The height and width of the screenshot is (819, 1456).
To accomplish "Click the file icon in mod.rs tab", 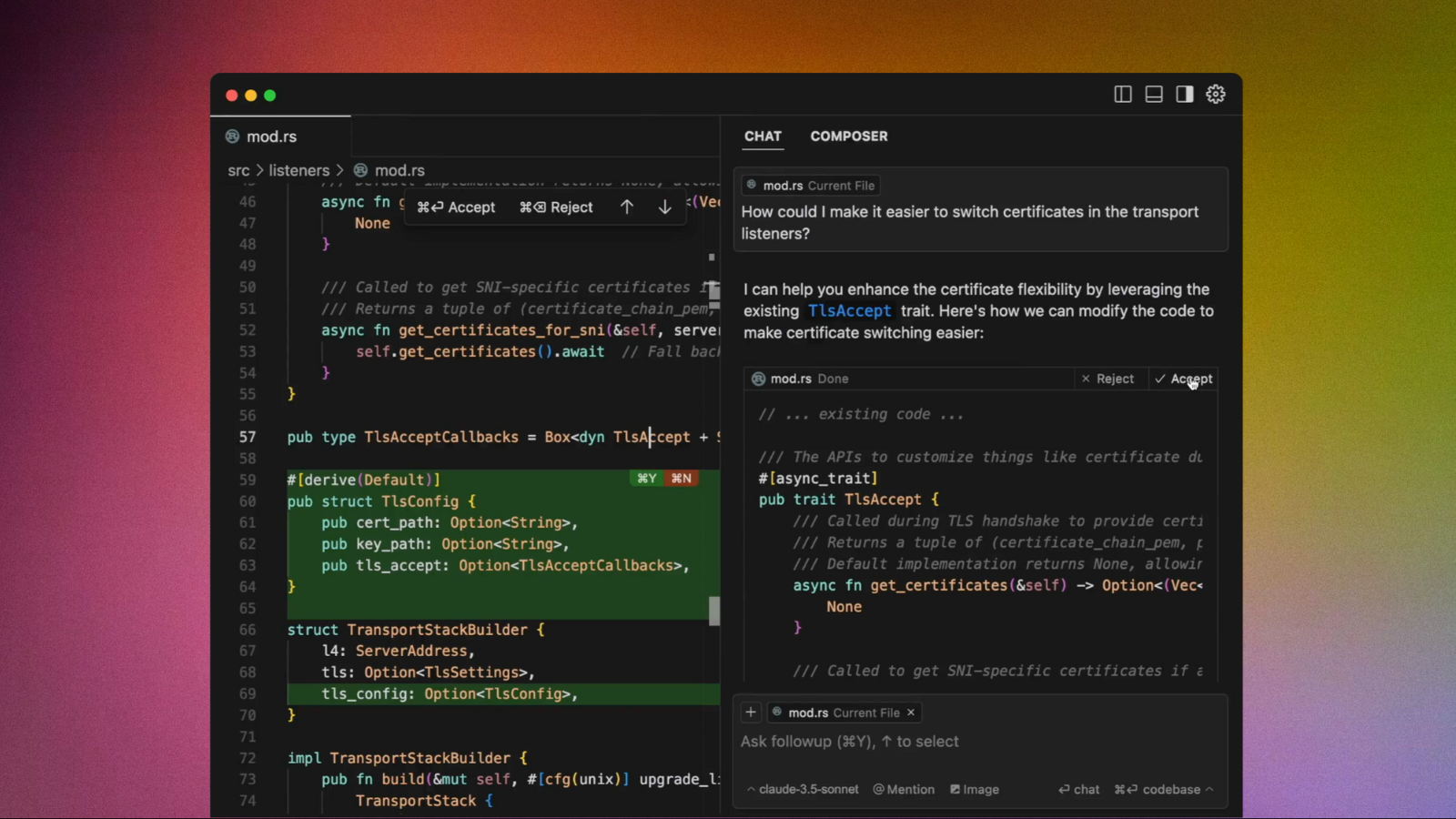I will 233,136.
